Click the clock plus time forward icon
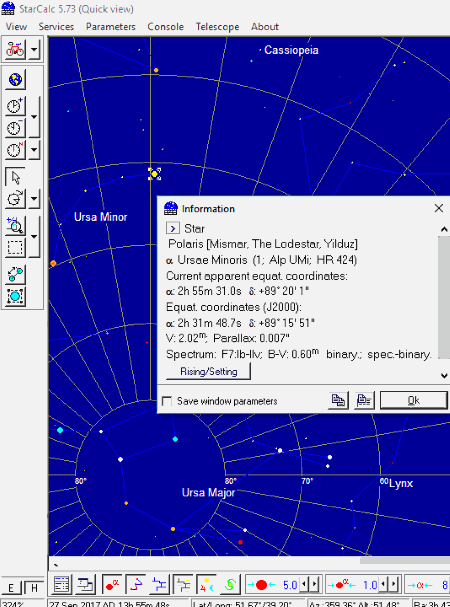Image resolution: width=450 pixels, height=607 pixels. click(x=15, y=105)
